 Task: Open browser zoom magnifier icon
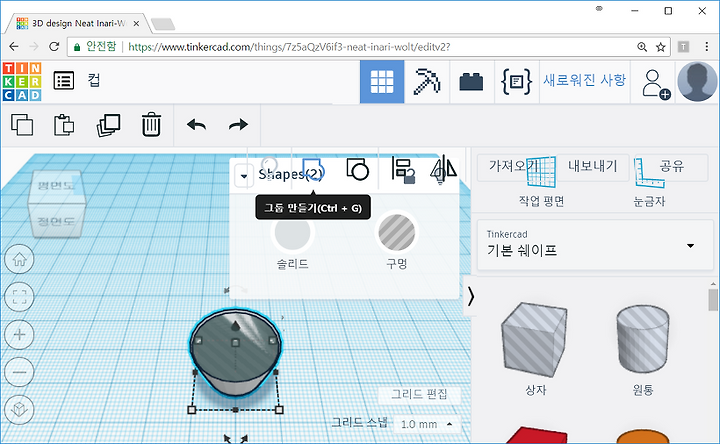pos(642,47)
